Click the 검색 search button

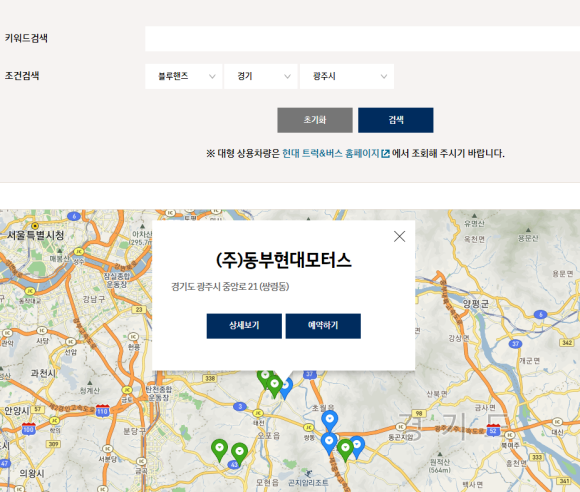395,120
